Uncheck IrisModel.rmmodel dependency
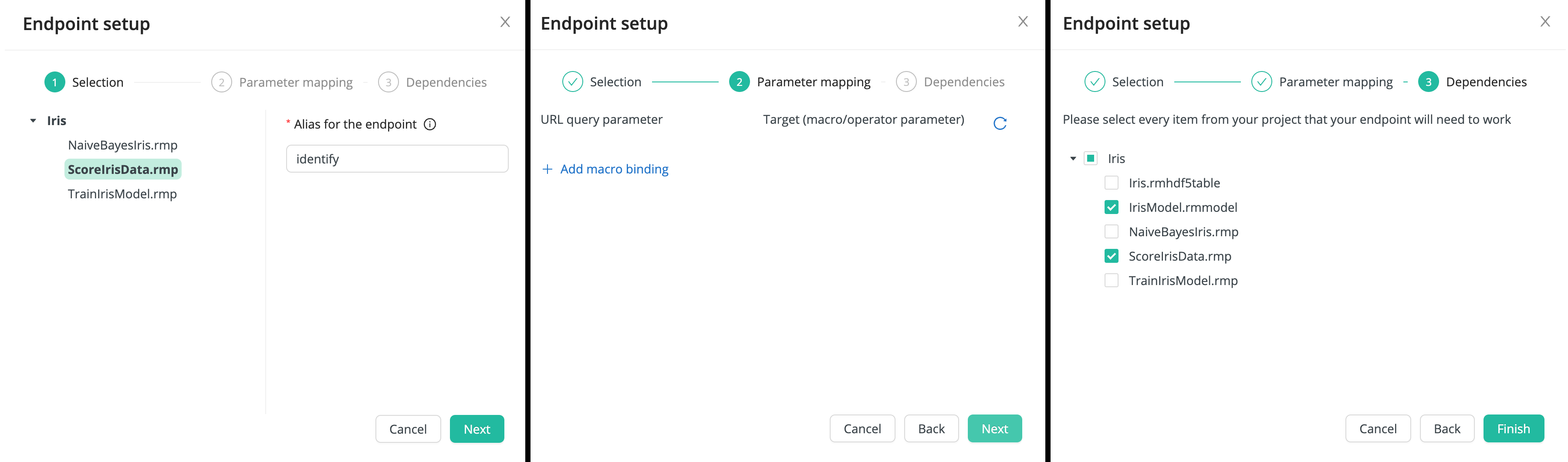This screenshot has width=1568, height=462. coord(1112,207)
